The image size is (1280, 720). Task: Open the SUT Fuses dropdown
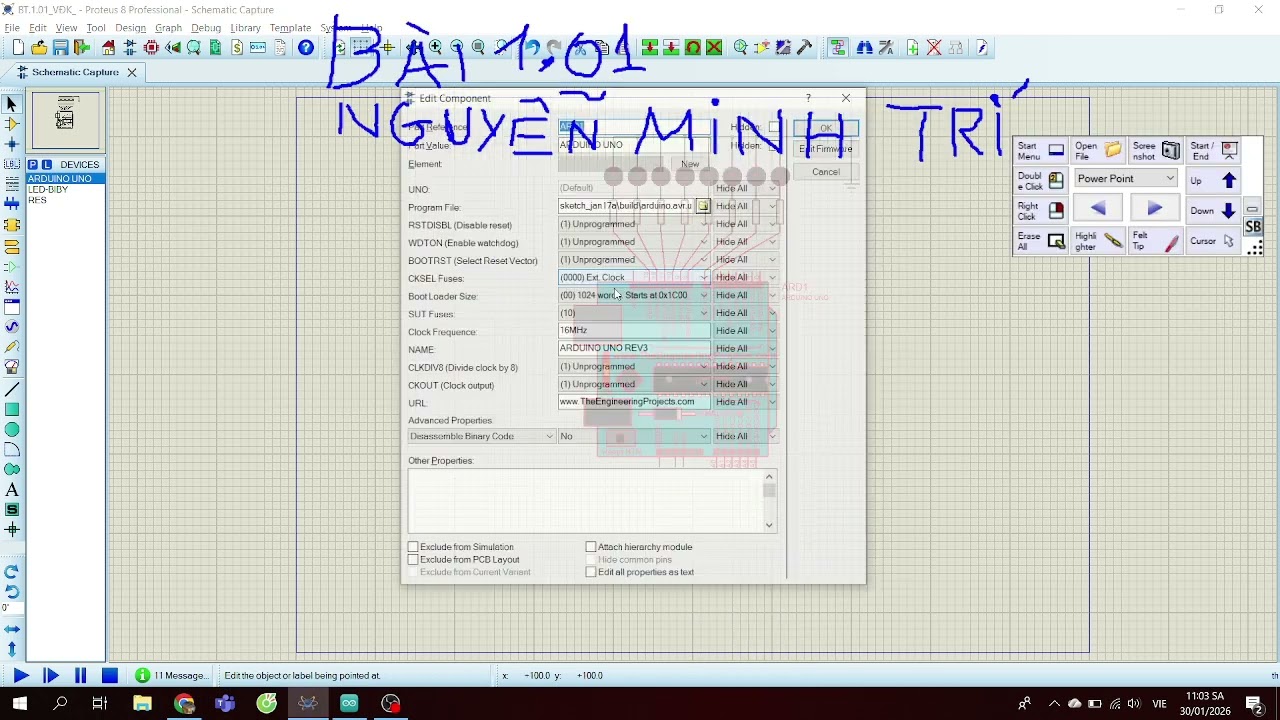634,314
